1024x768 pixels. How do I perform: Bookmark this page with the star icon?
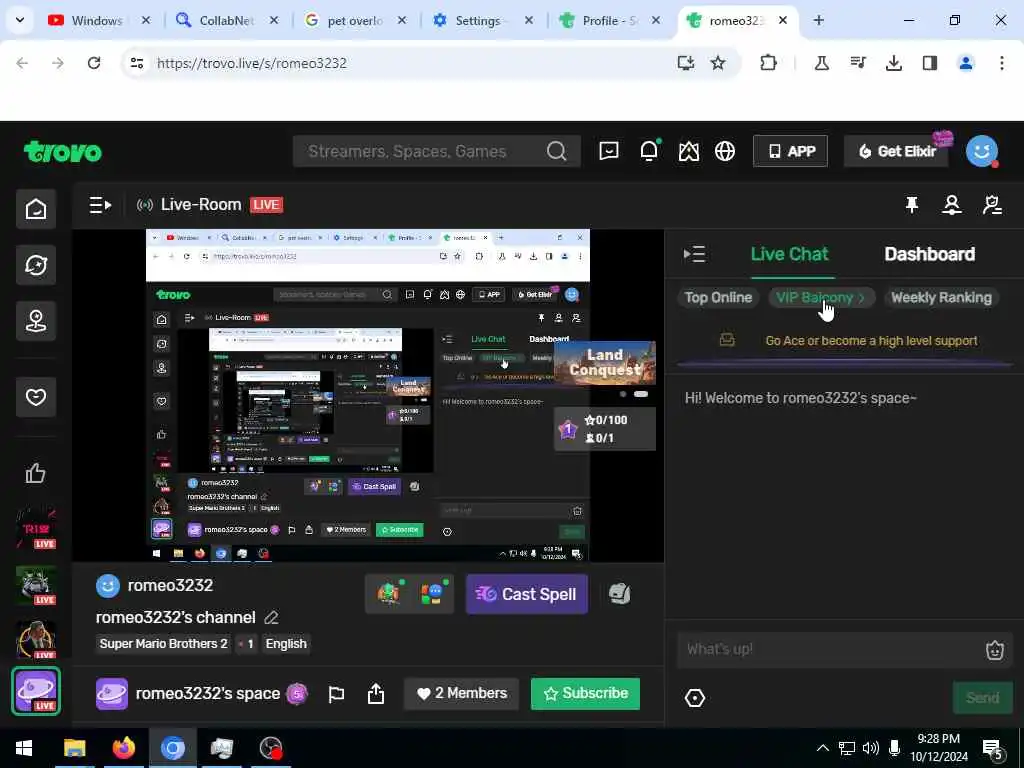point(718,63)
